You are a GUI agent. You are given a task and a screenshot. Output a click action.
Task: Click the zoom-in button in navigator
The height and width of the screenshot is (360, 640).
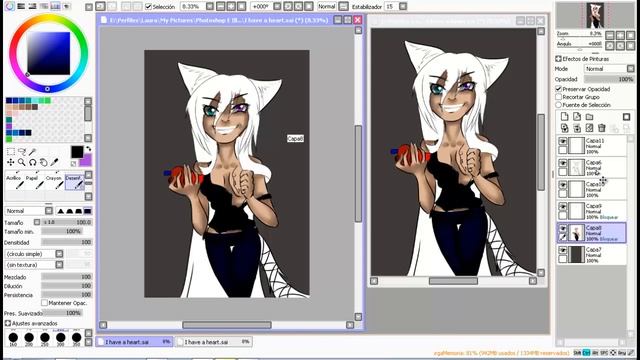[x=620, y=35]
